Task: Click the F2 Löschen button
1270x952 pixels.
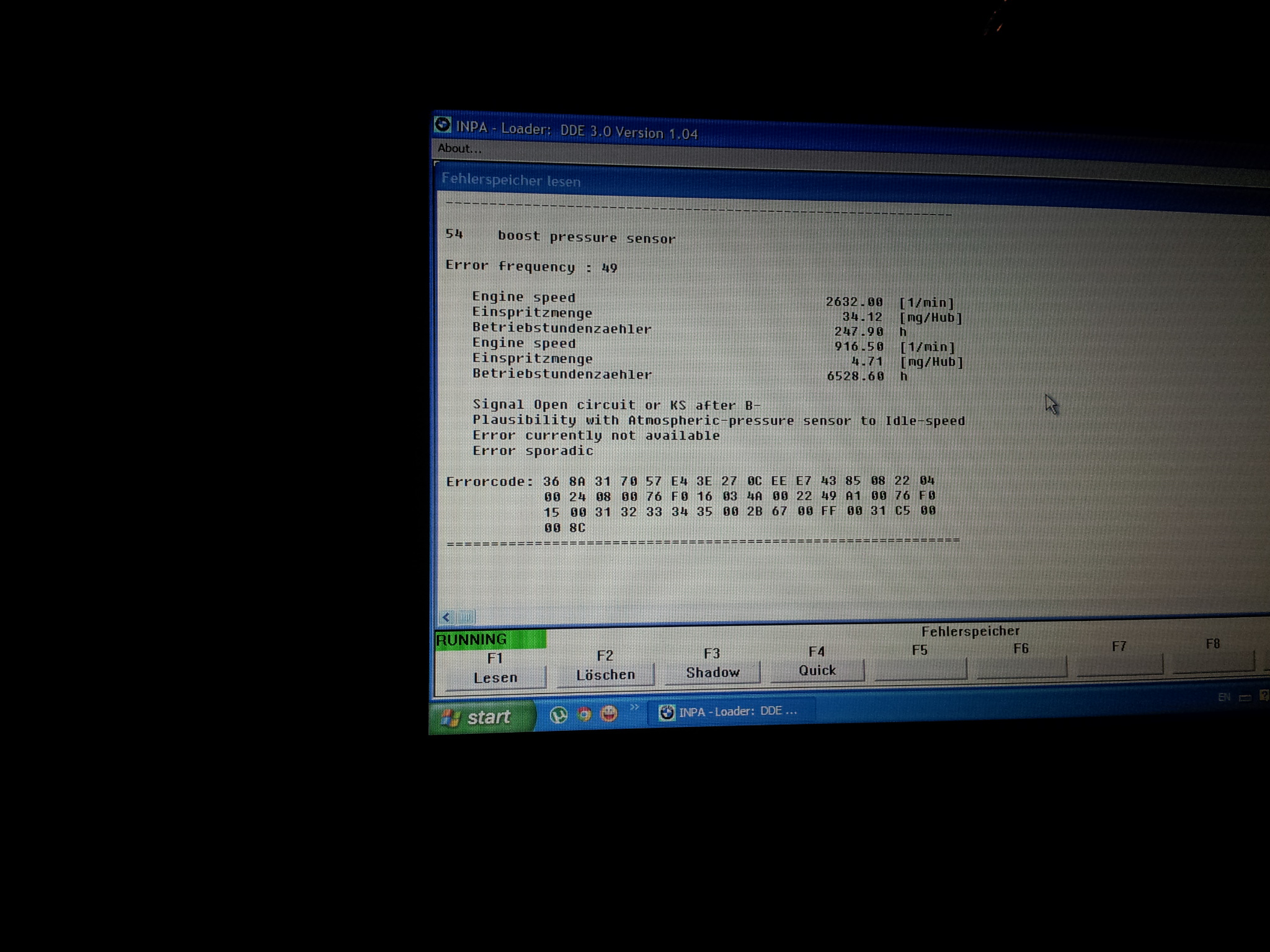Action: click(x=605, y=674)
